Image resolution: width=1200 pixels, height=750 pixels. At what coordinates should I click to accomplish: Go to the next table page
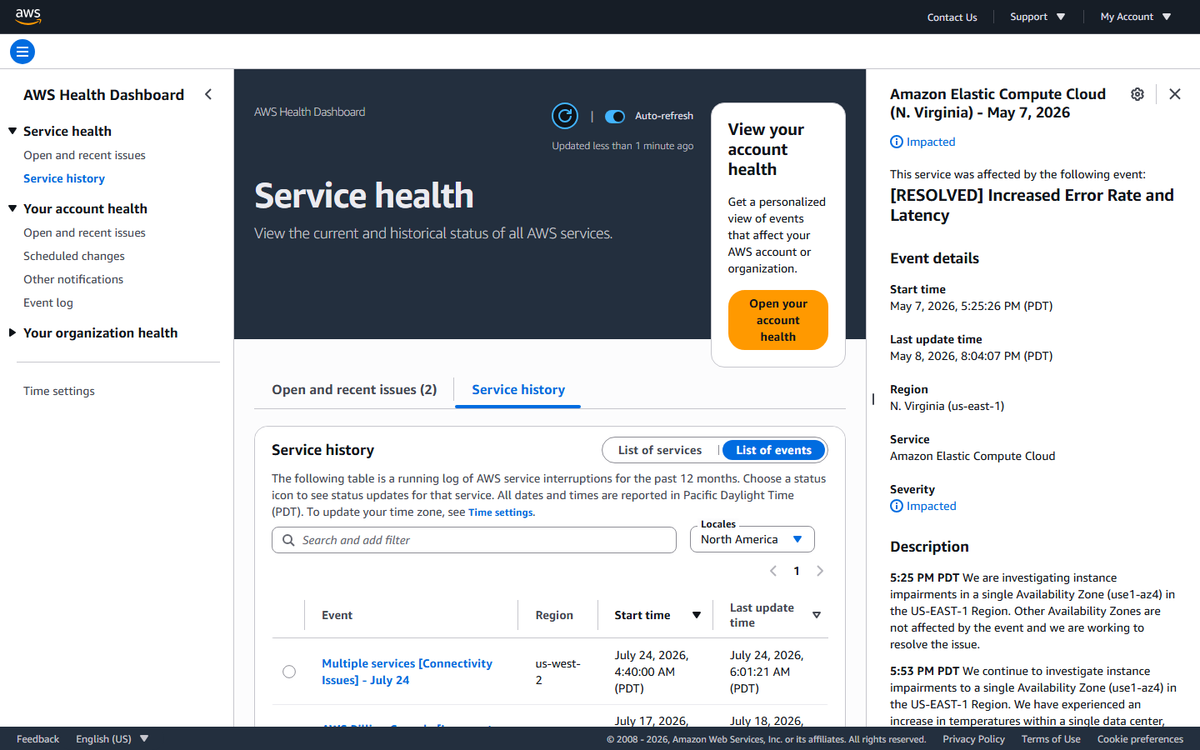click(x=820, y=571)
